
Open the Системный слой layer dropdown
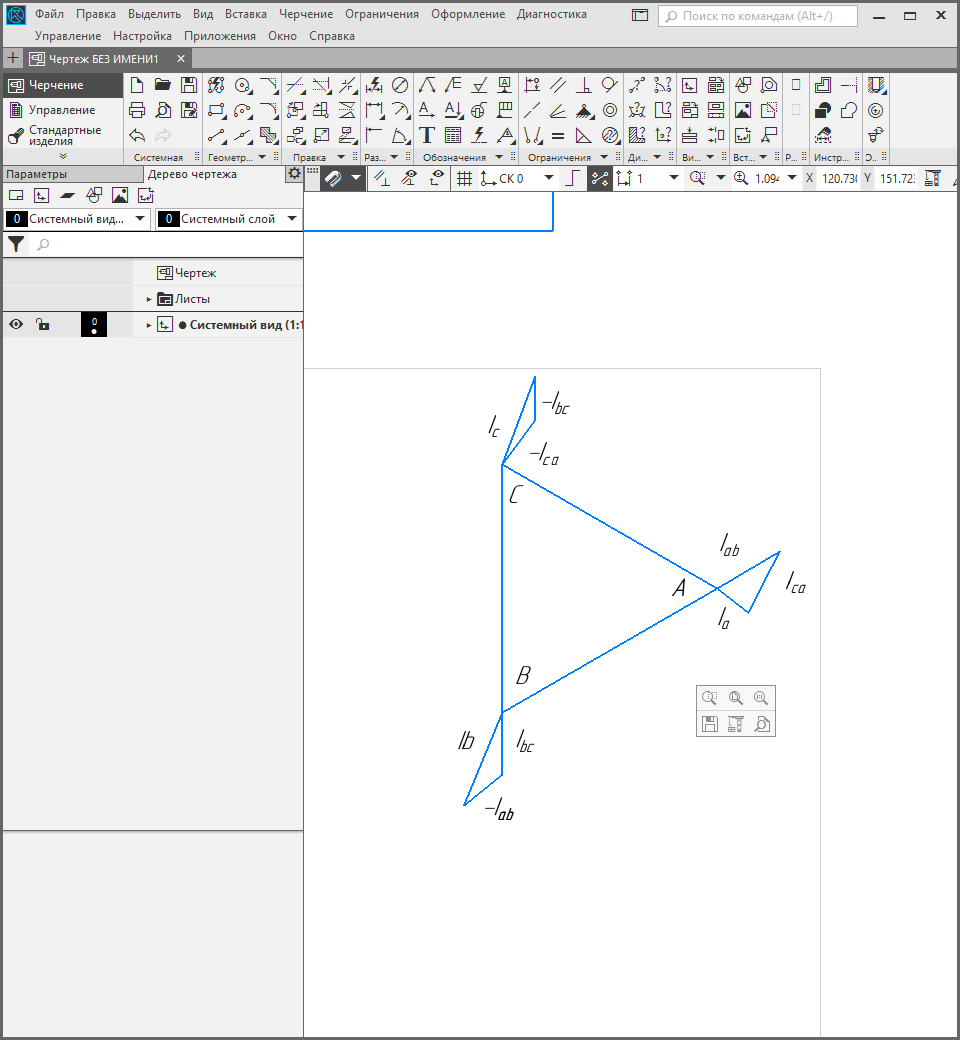point(292,219)
